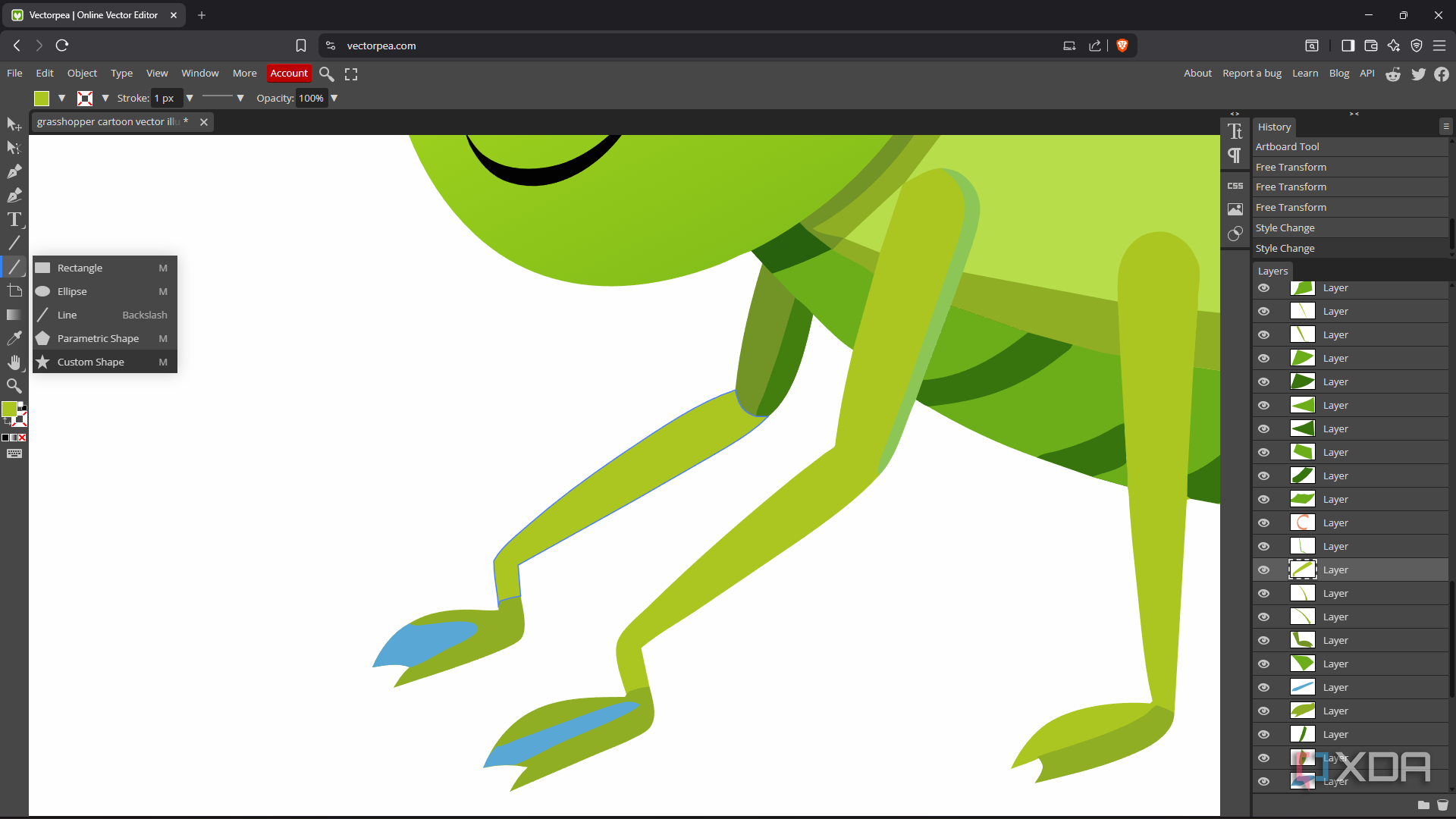Open the Object menu
Image resolution: width=1456 pixels, height=819 pixels.
(82, 74)
